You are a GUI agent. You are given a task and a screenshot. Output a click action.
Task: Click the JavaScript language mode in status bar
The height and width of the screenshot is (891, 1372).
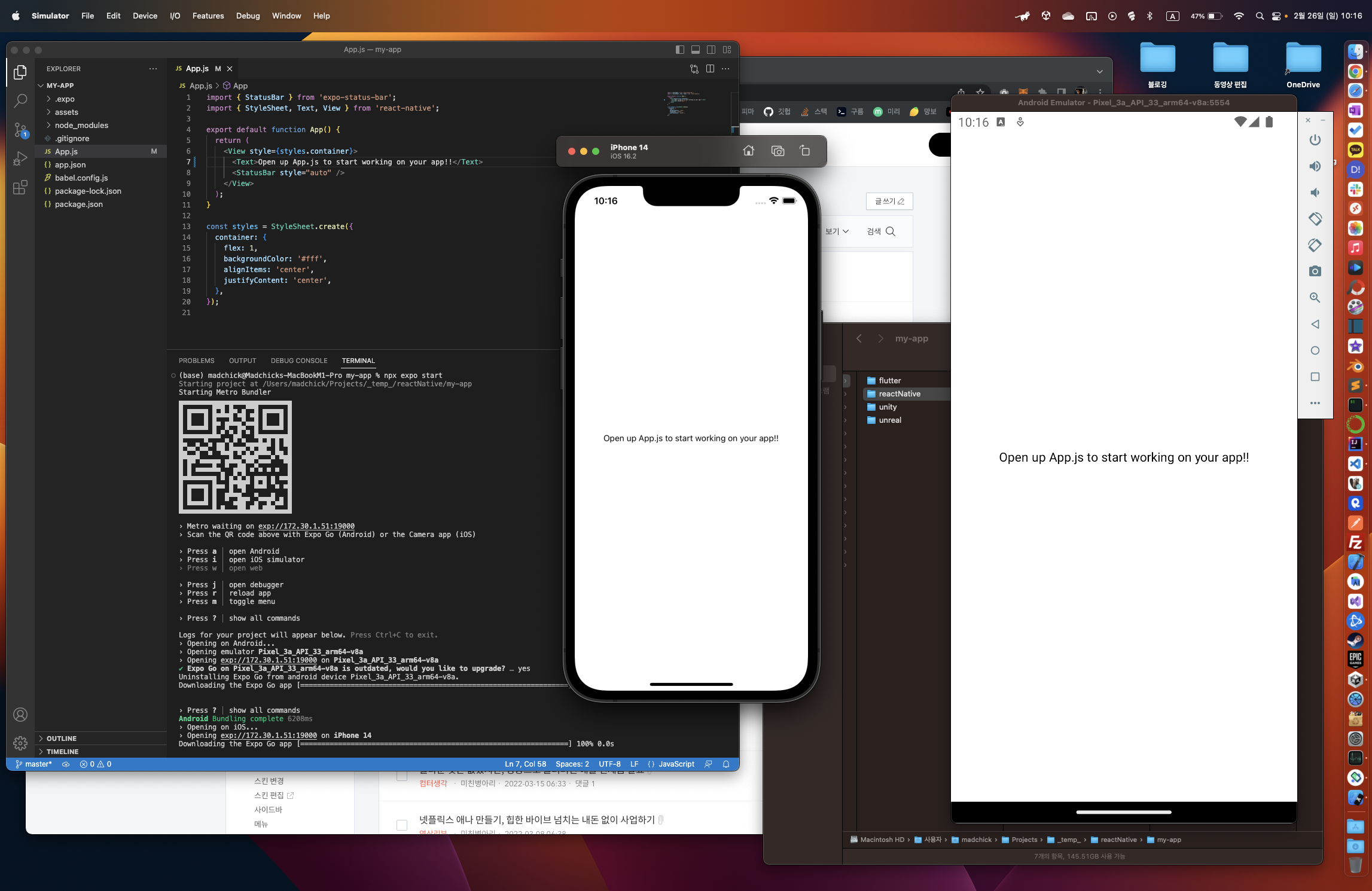click(676, 764)
